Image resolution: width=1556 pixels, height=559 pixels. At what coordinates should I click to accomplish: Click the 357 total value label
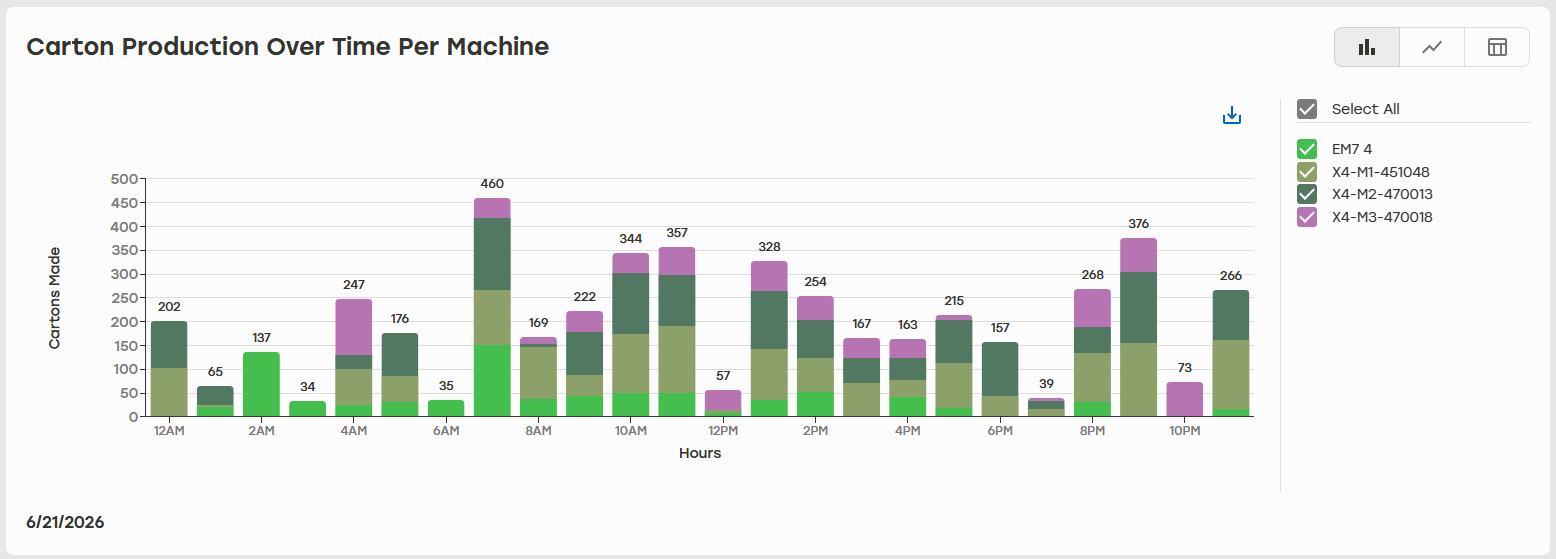(x=677, y=233)
